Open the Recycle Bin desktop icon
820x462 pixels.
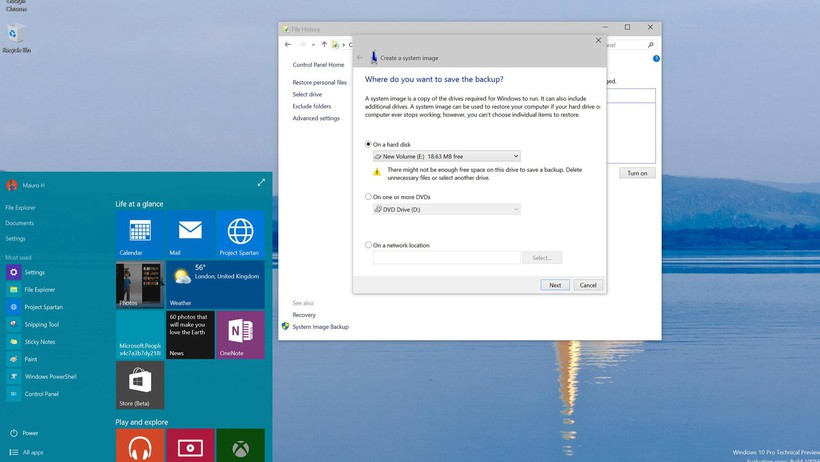(x=16, y=38)
